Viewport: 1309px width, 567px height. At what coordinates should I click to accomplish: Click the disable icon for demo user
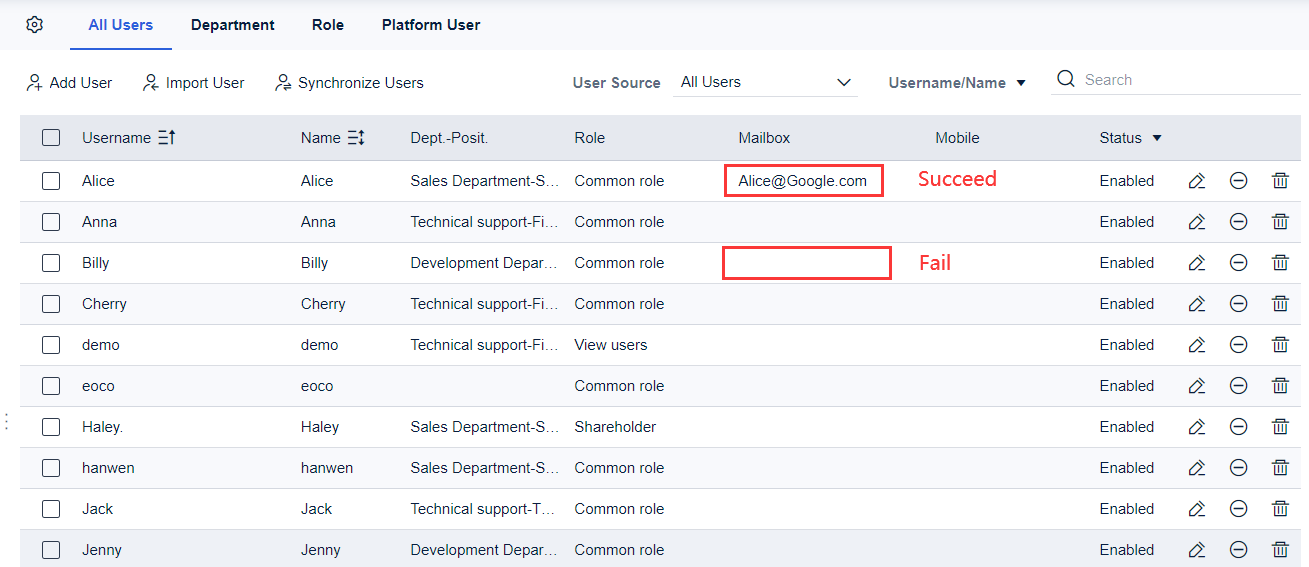(1238, 345)
